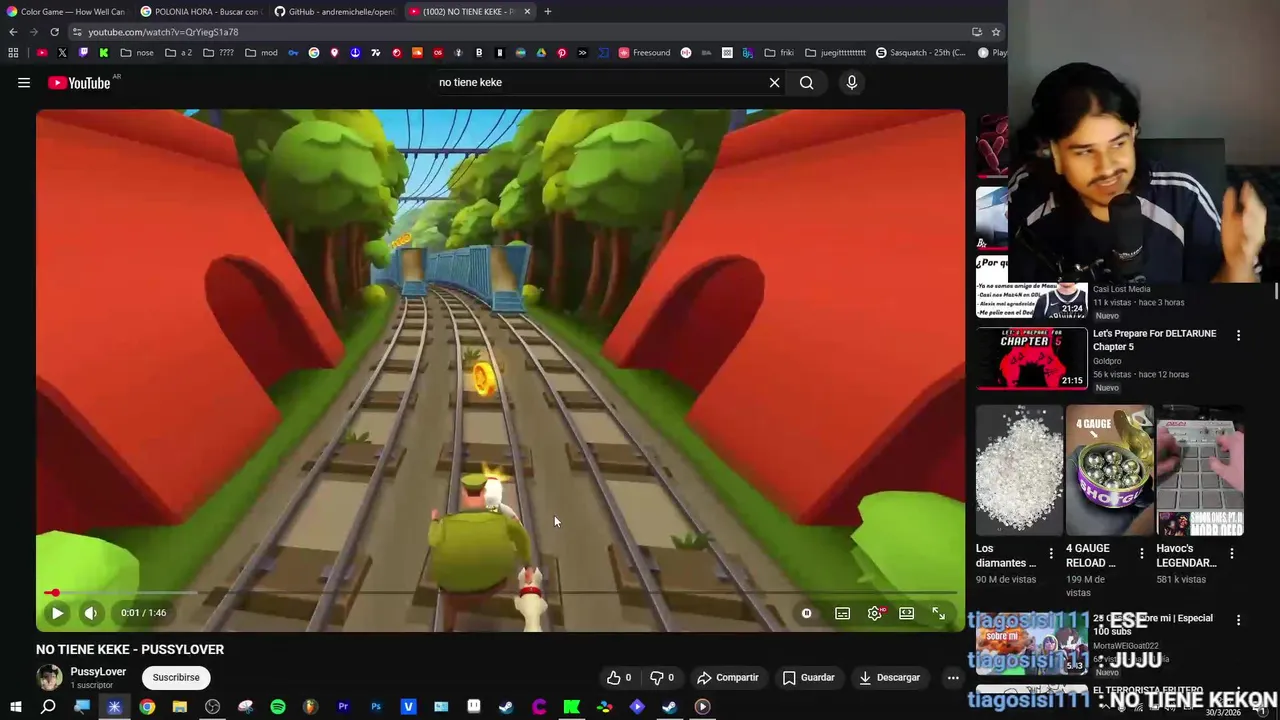The width and height of the screenshot is (1280, 720).
Task: Open the browser apps grid shortcut
Action: pos(13,53)
